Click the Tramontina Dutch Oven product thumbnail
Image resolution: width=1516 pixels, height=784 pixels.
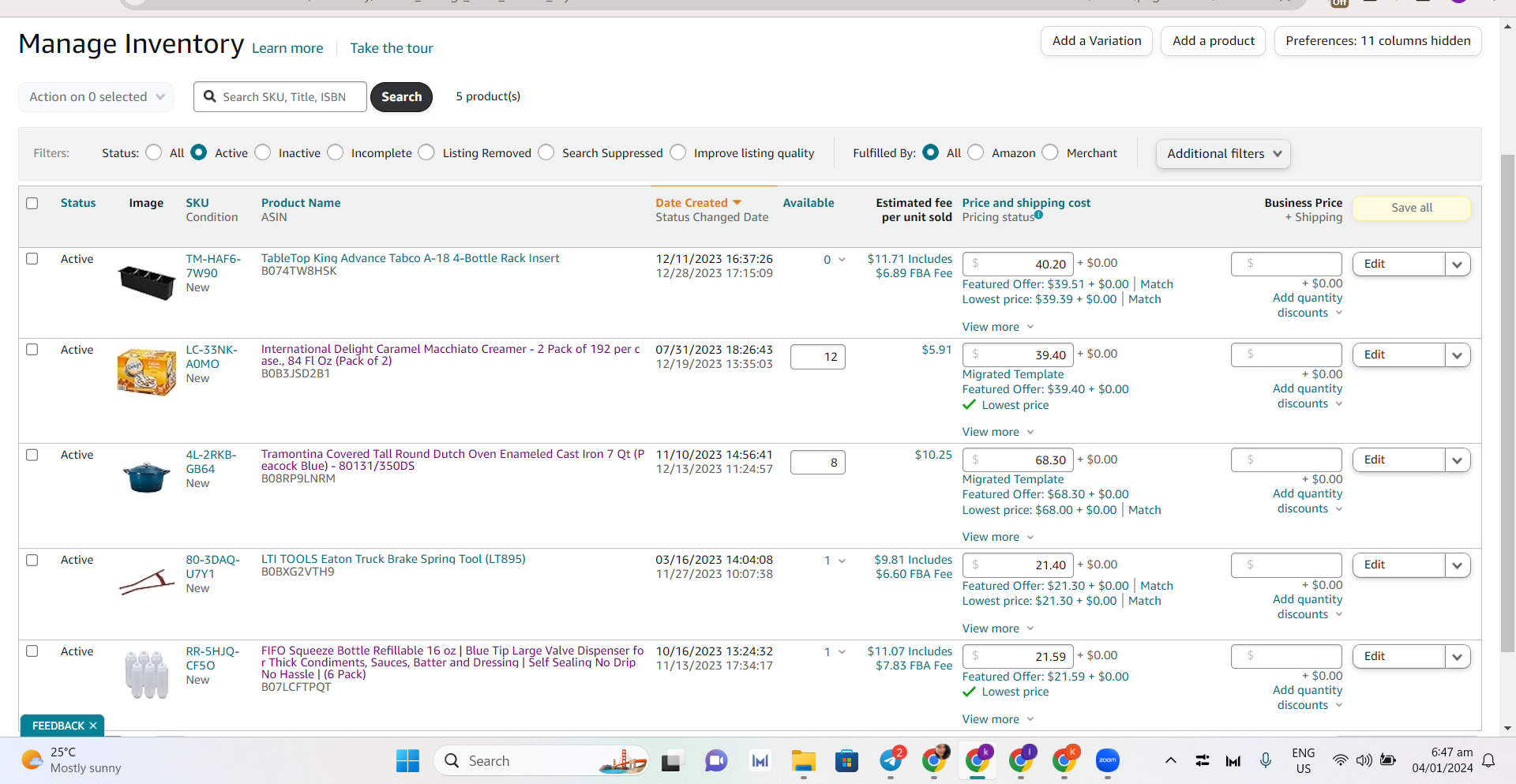point(147,477)
